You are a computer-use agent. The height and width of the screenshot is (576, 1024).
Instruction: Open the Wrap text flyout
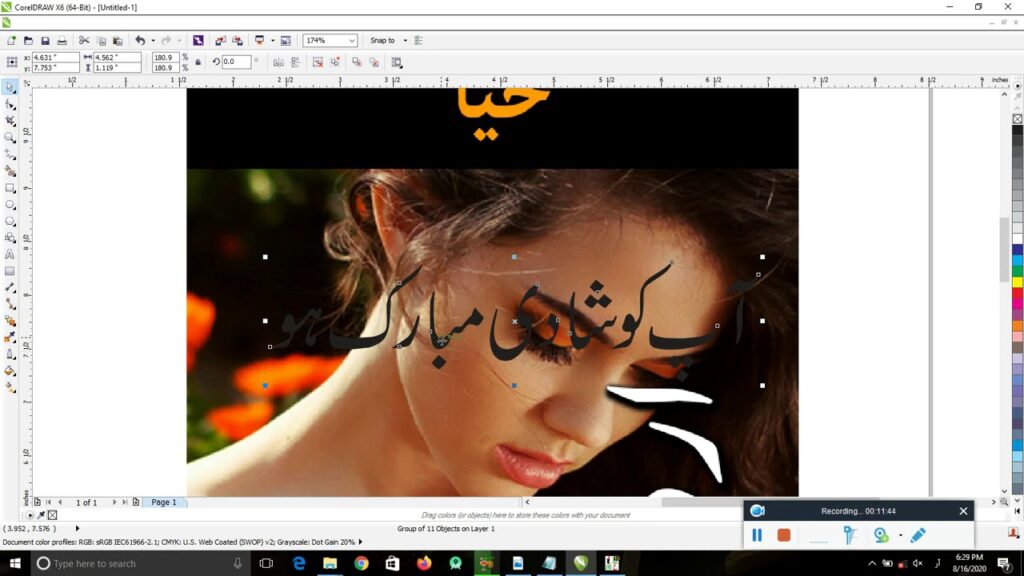[396, 63]
